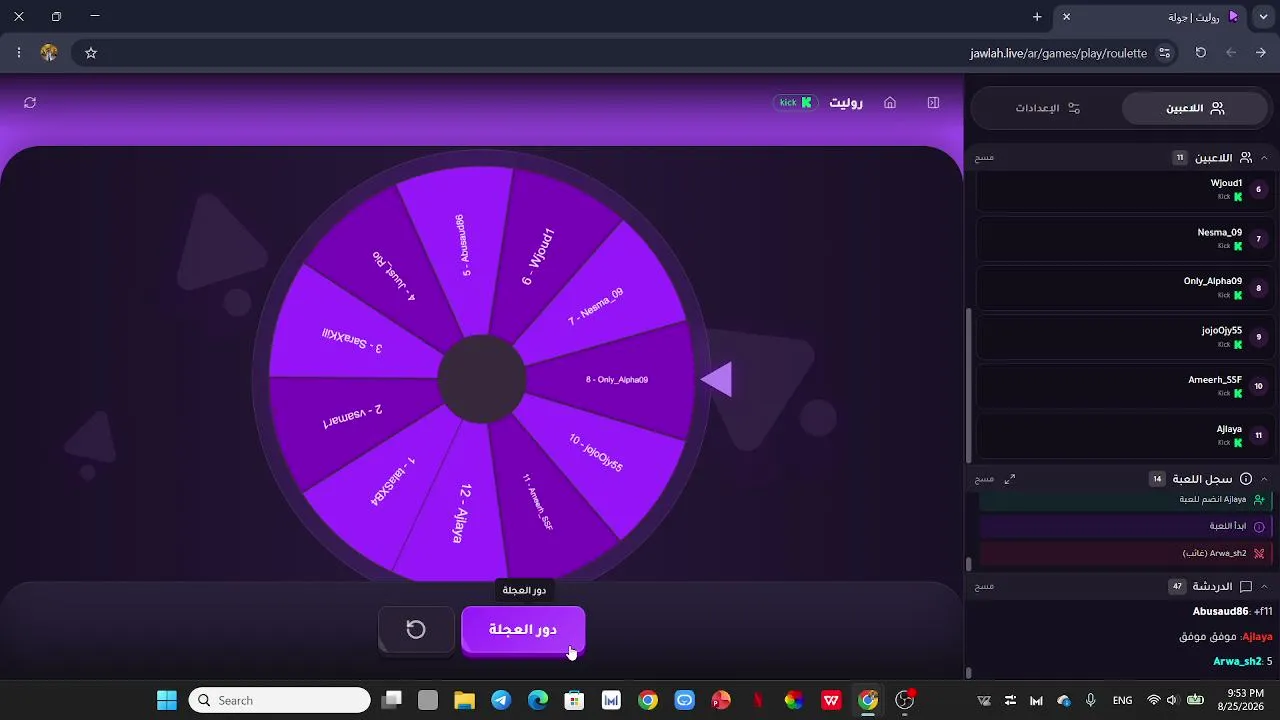The image size is (1280, 720).
Task: Click the Kick icon under Wjoud1
Action: coord(1238,197)
